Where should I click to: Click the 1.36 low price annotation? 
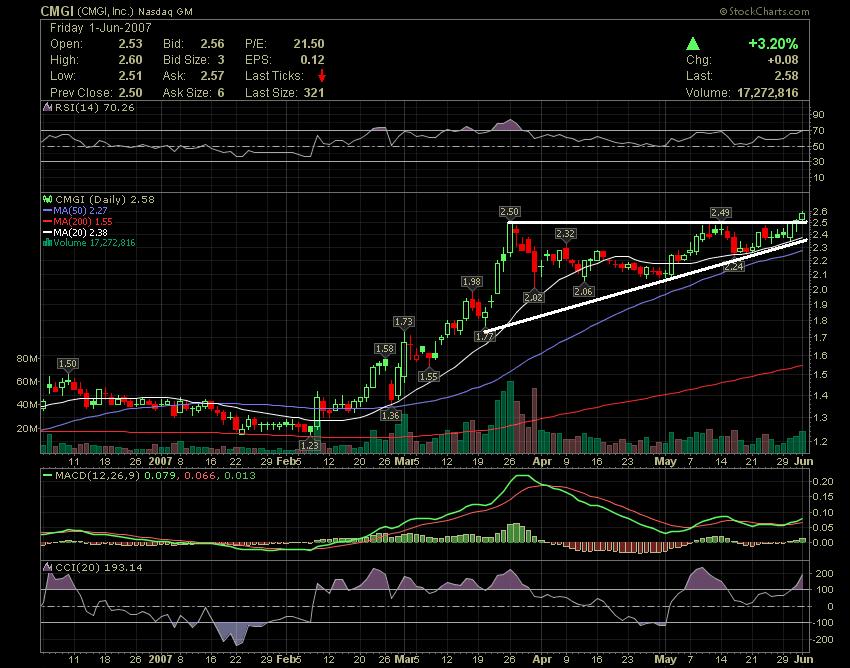pos(390,415)
